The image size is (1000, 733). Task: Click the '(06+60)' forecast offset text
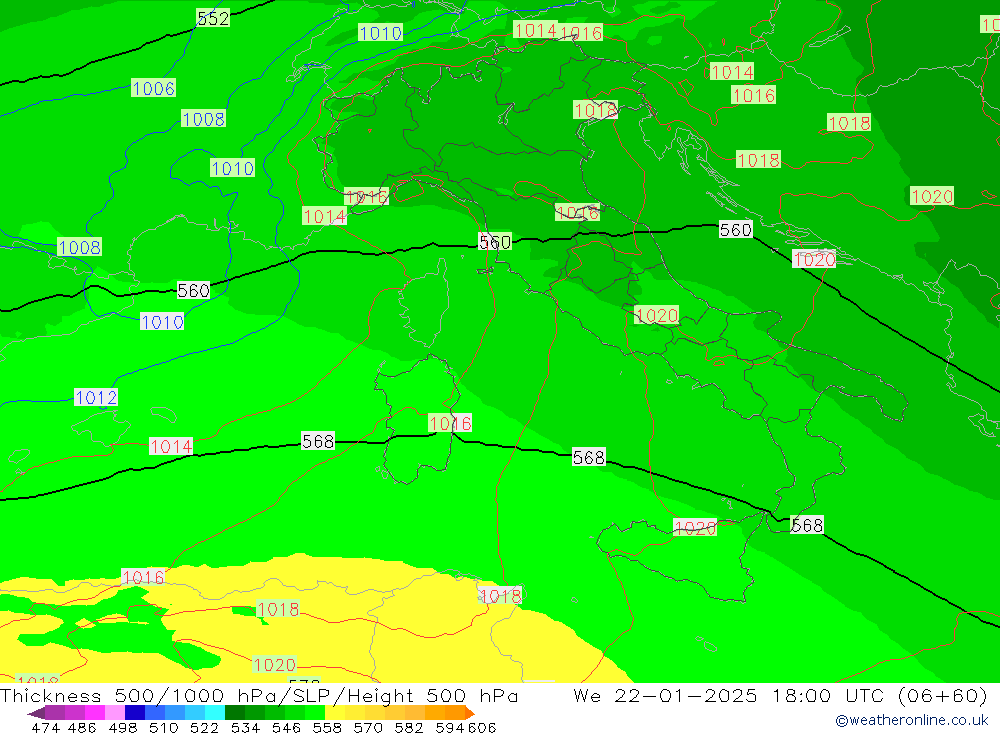943,695
